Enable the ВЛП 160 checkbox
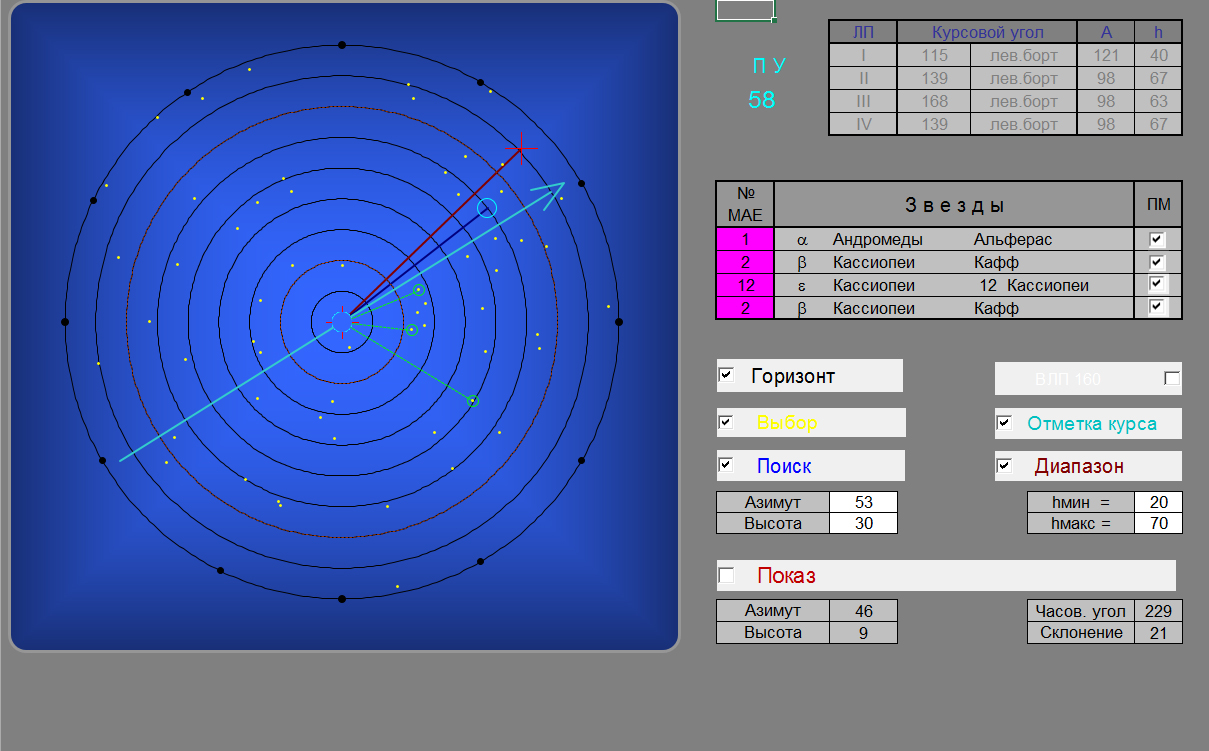The height and width of the screenshot is (751, 1209). [1172, 378]
